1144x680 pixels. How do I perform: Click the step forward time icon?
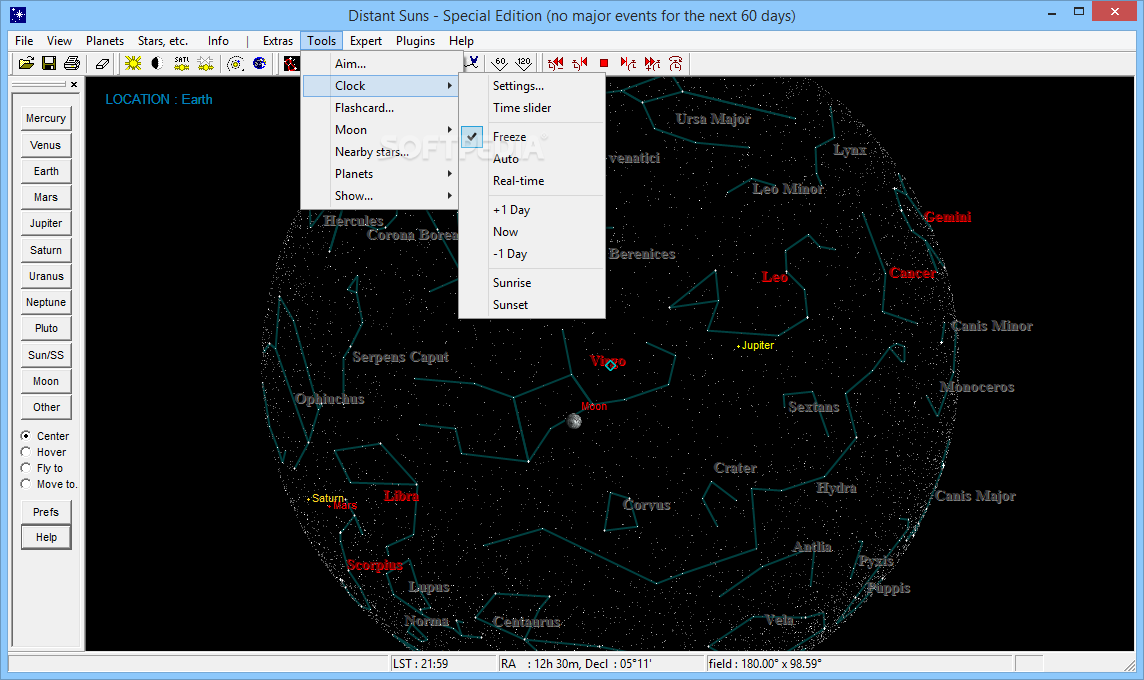click(x=627, y=63)
